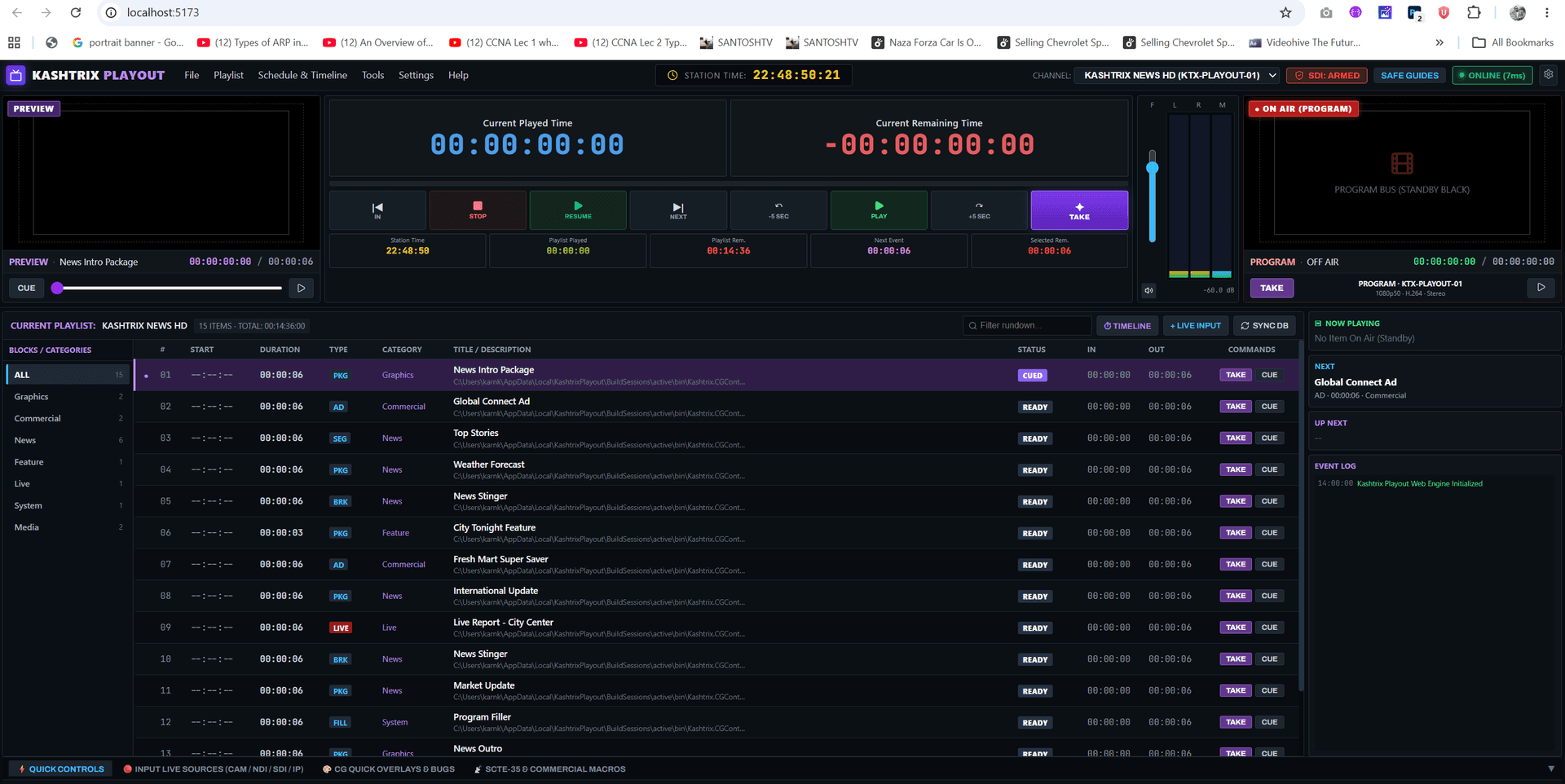Click SYNC DB button
Screen dimensions: 1565x784
(x=1264, y=325)
